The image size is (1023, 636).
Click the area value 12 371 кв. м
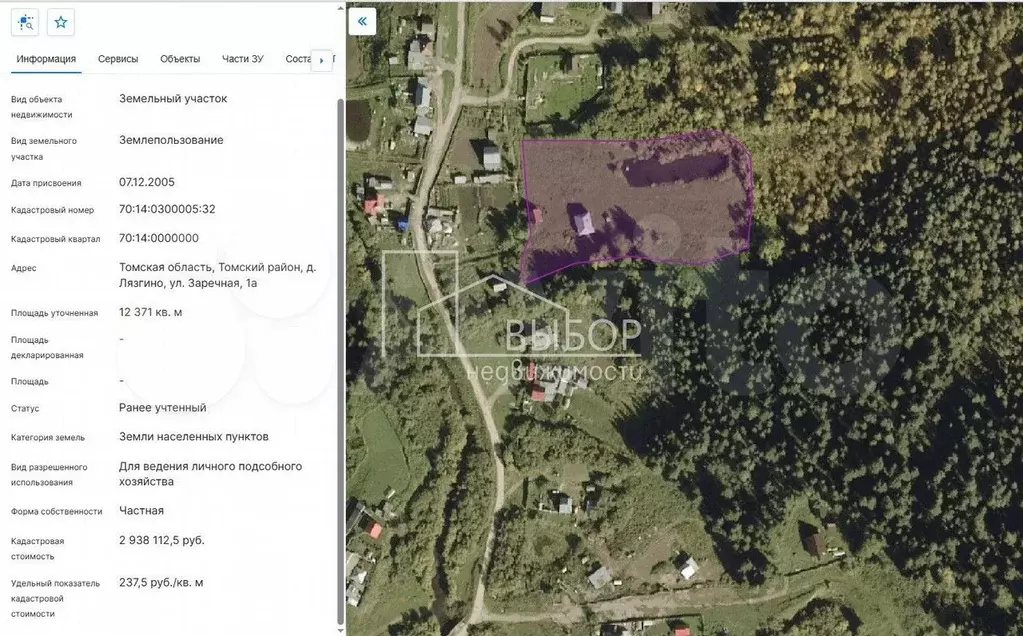pos(151,312)
